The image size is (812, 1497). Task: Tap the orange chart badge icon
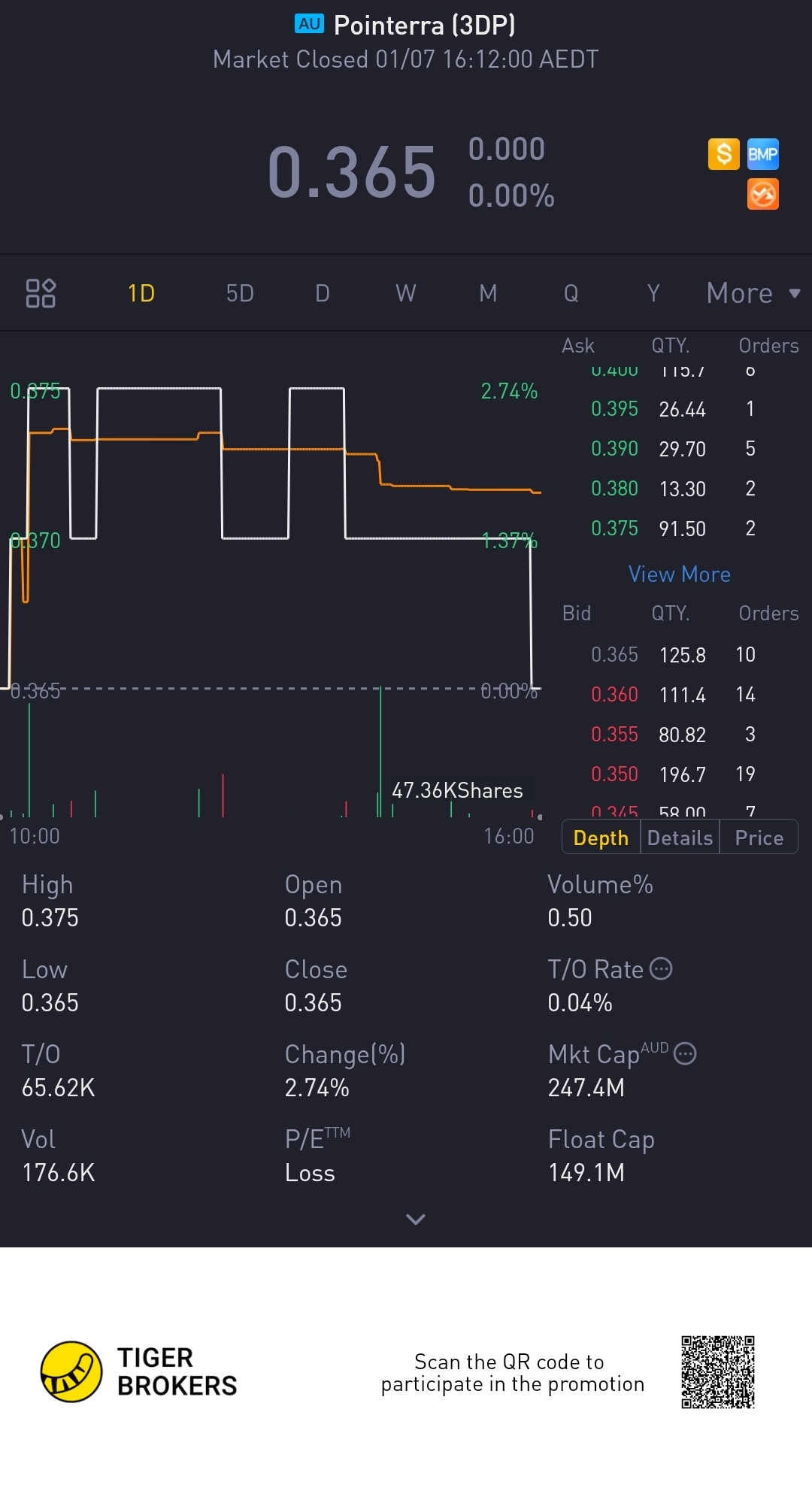(x=762, y=195)
